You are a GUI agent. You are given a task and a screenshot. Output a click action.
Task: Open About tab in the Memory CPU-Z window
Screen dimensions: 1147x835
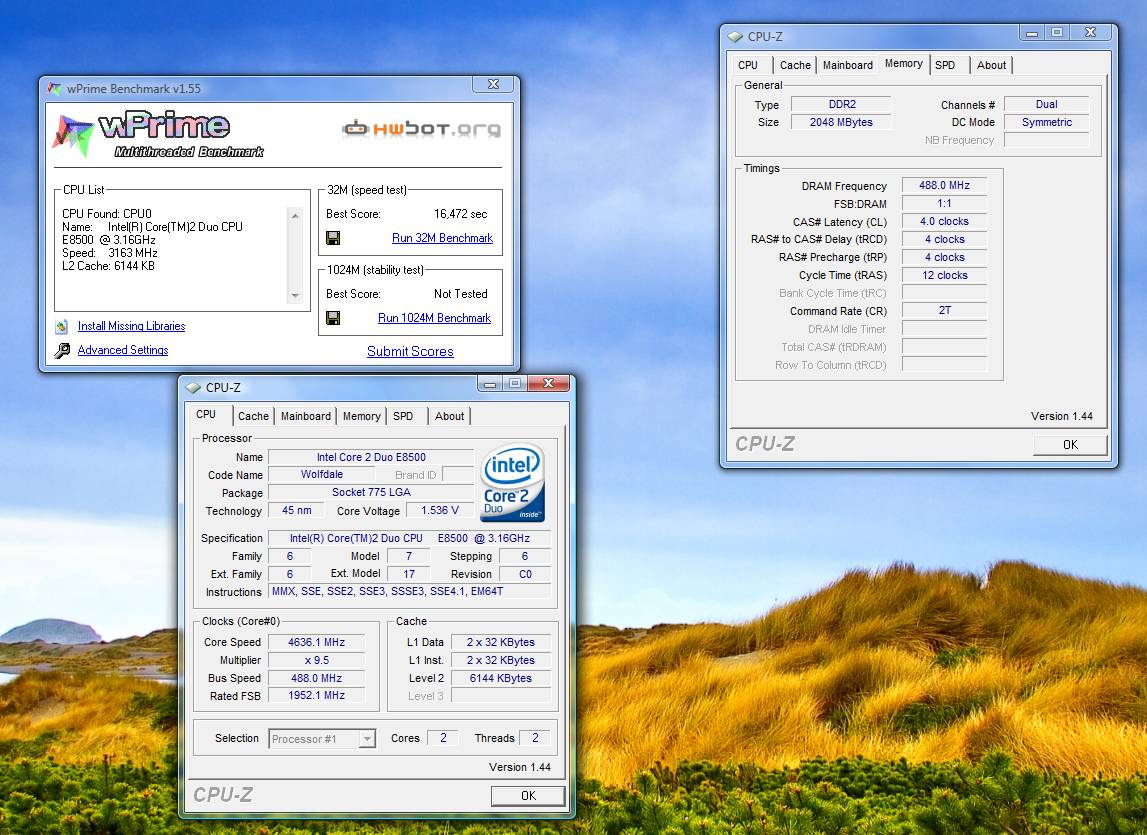click(991, 64)
